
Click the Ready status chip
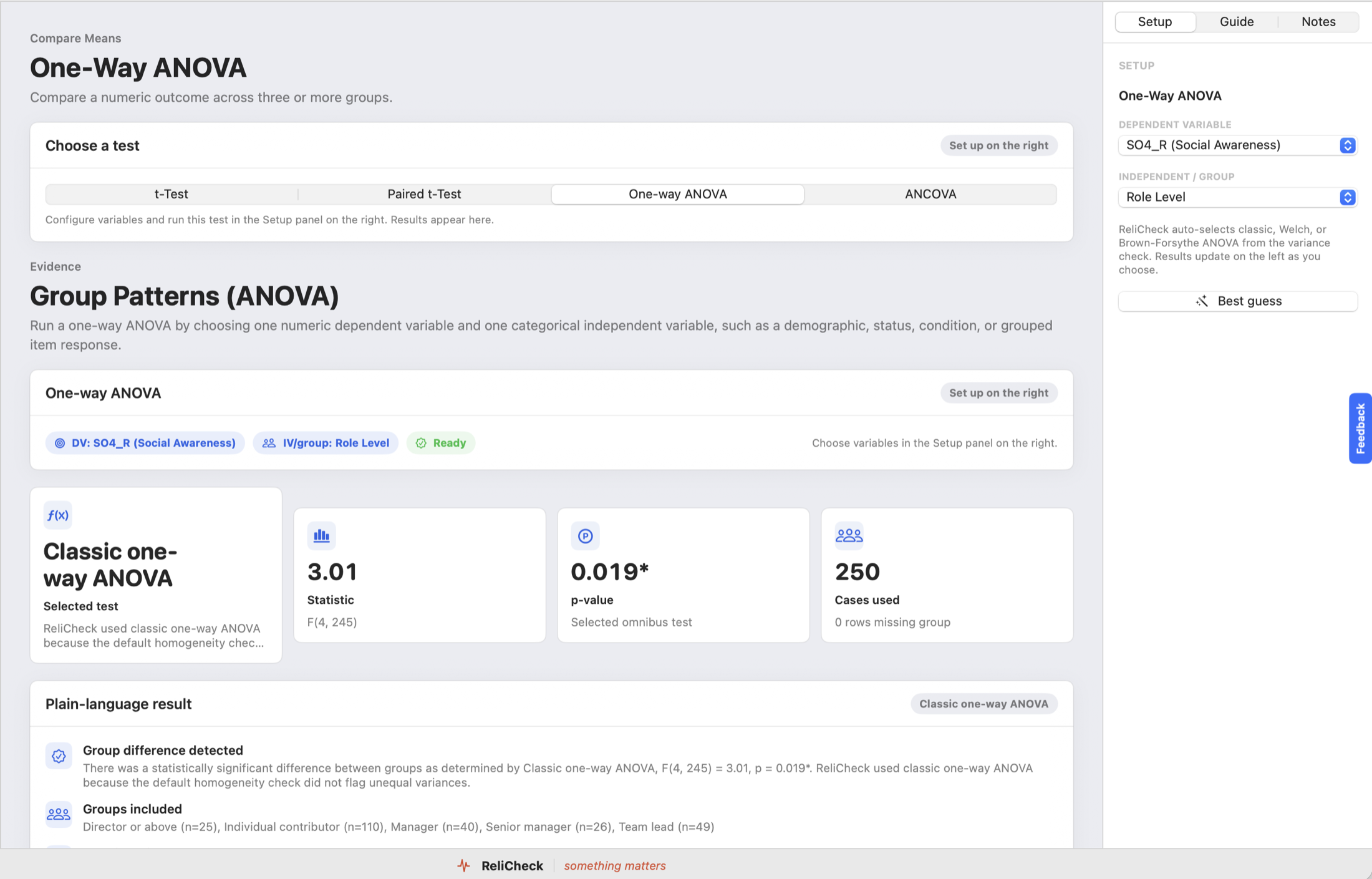[x=441, y=443]
